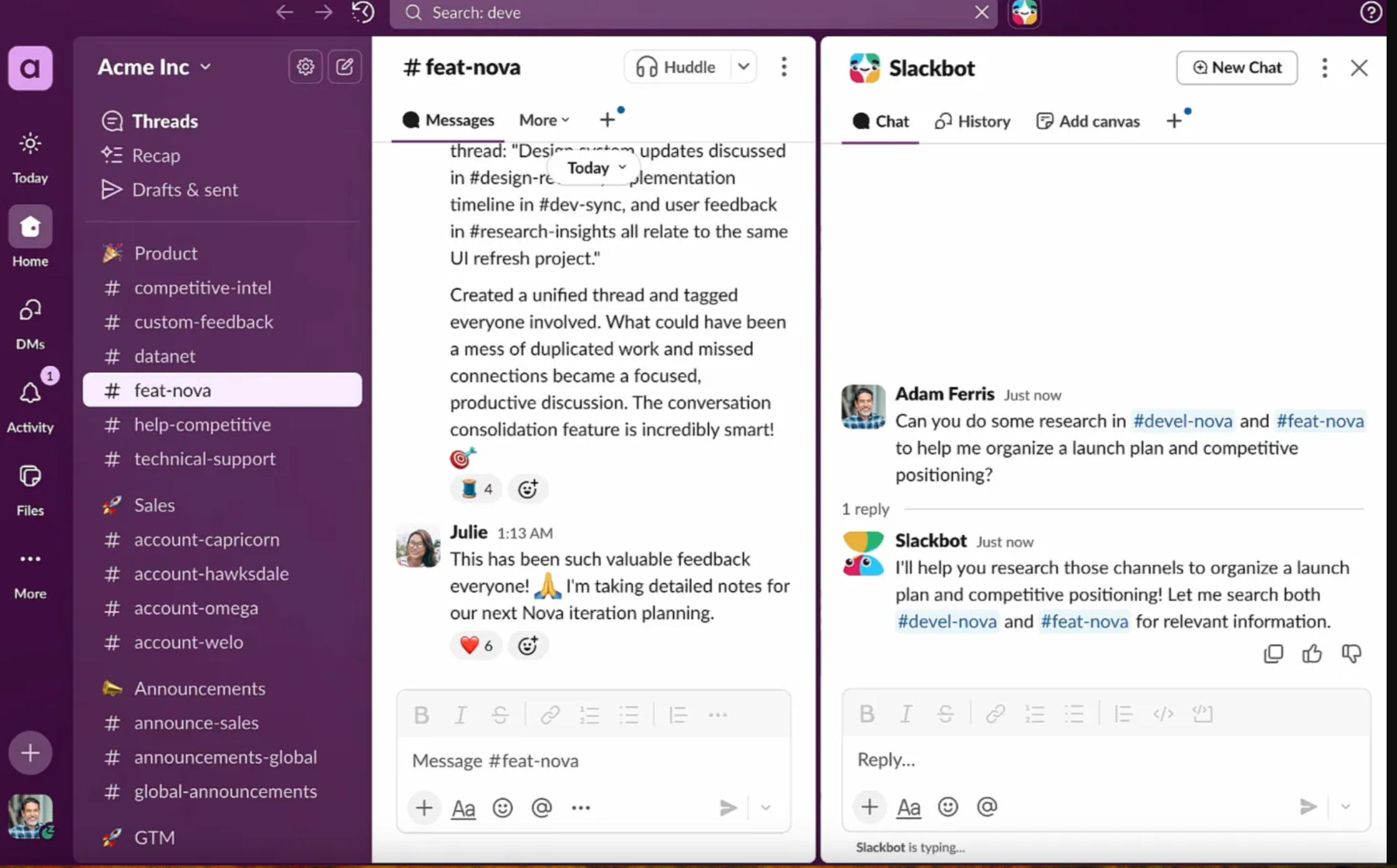Image resolution: width=1397 pixels, height=868 pixels.
Task: Mention someone using the @ icon in Reply box
Action: coord(987,806)
